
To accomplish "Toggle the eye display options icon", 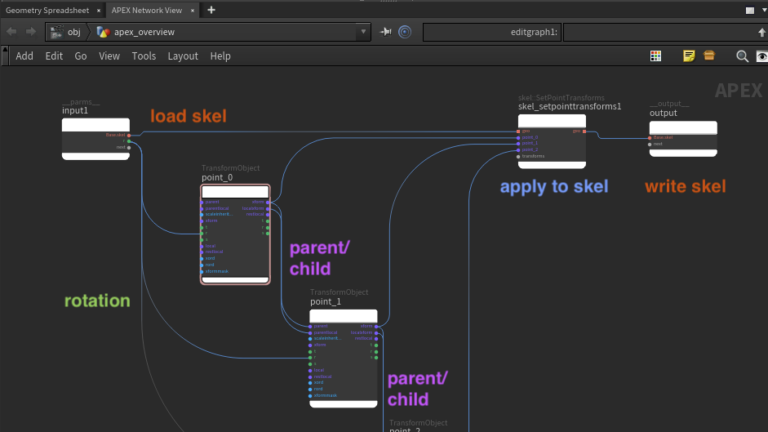I will [x=761, y=56].
